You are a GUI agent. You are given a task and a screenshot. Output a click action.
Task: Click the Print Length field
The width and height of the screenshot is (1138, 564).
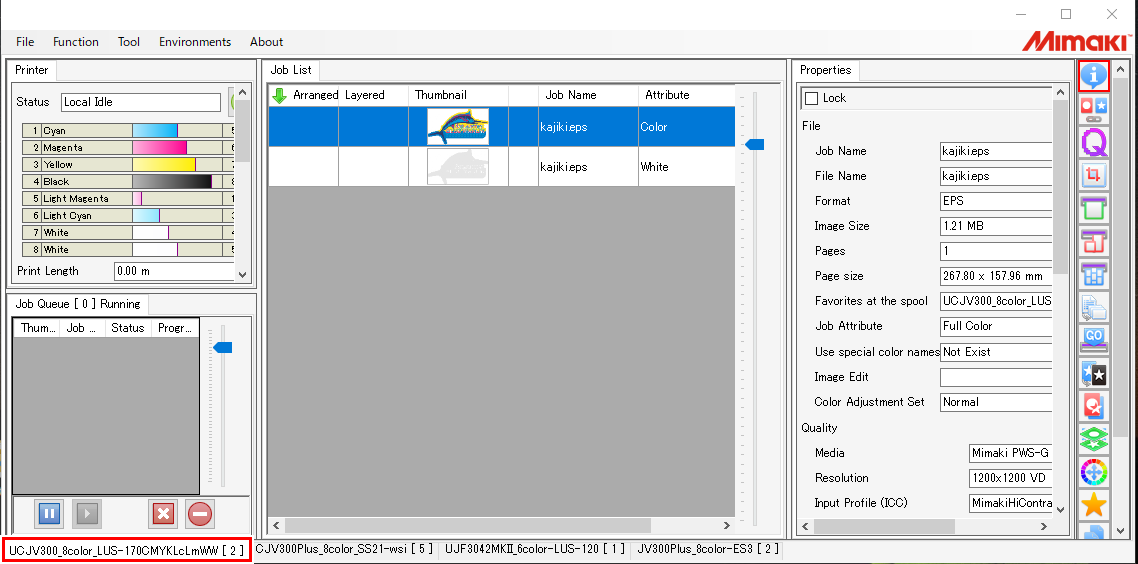(174, 271)
